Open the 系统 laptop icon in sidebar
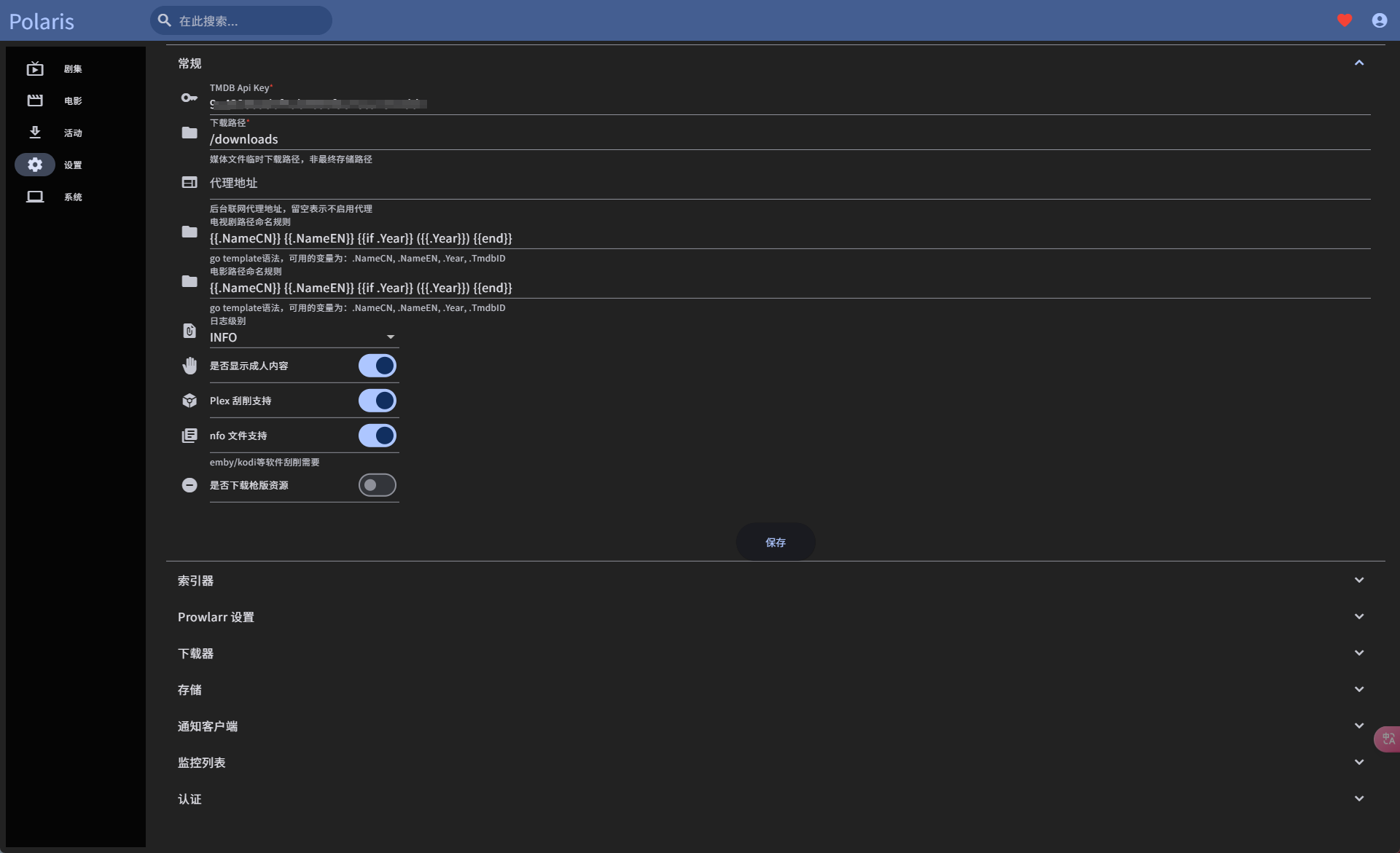 click(x=35, y=197)
